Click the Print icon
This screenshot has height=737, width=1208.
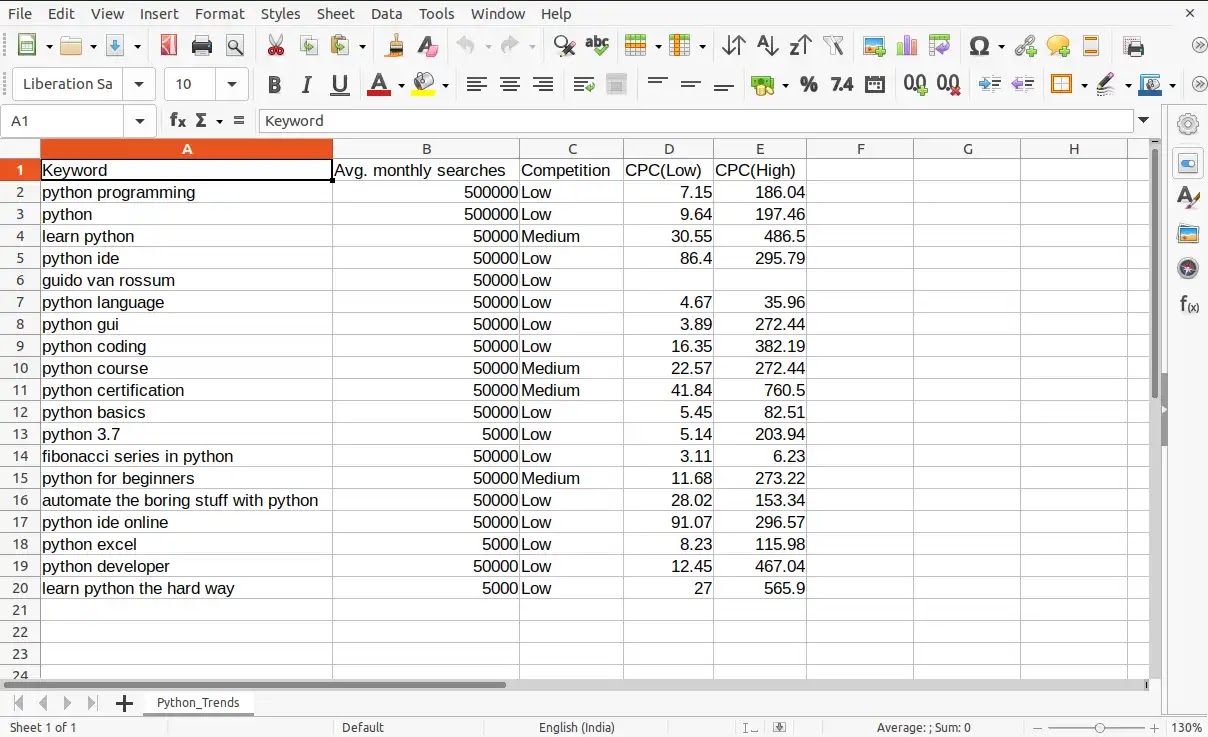coord(202,46)
